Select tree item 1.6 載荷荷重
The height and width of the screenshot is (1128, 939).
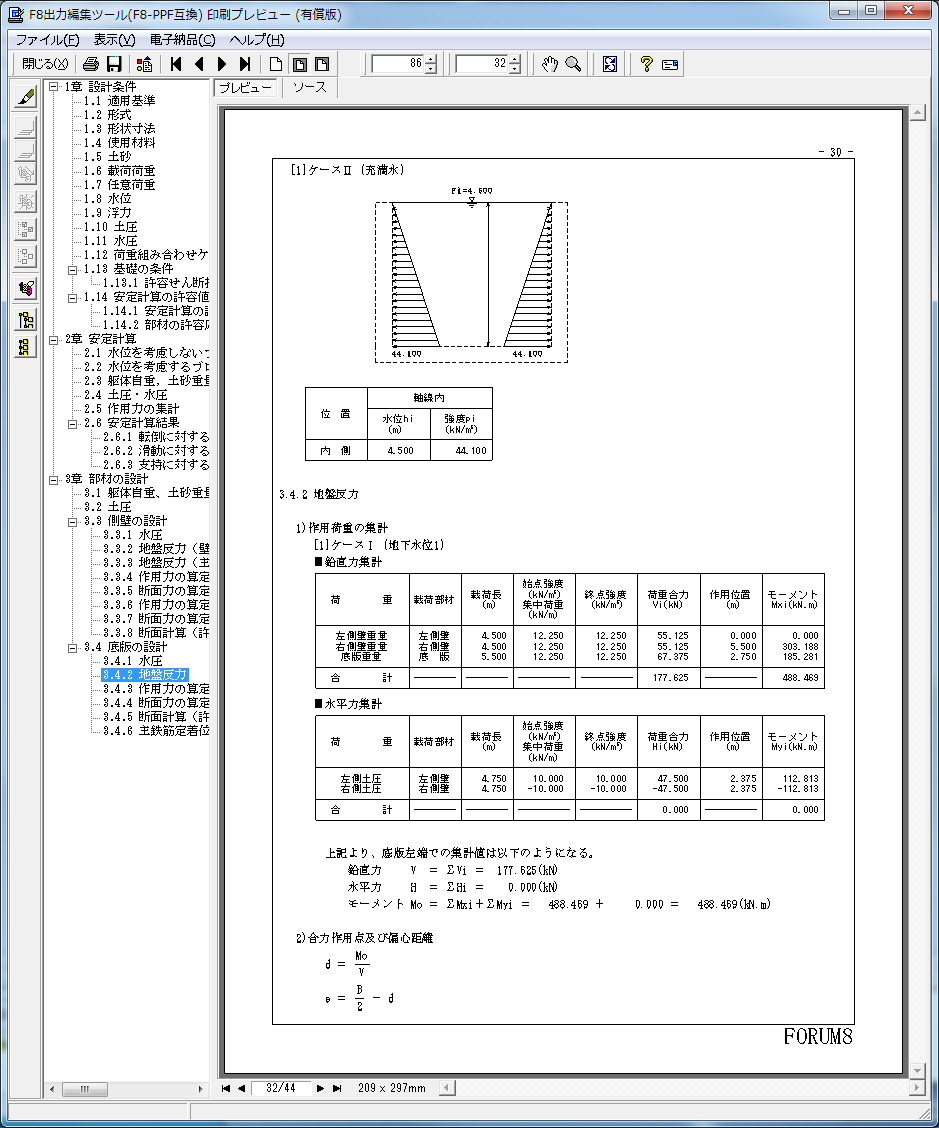click(119, 170)
